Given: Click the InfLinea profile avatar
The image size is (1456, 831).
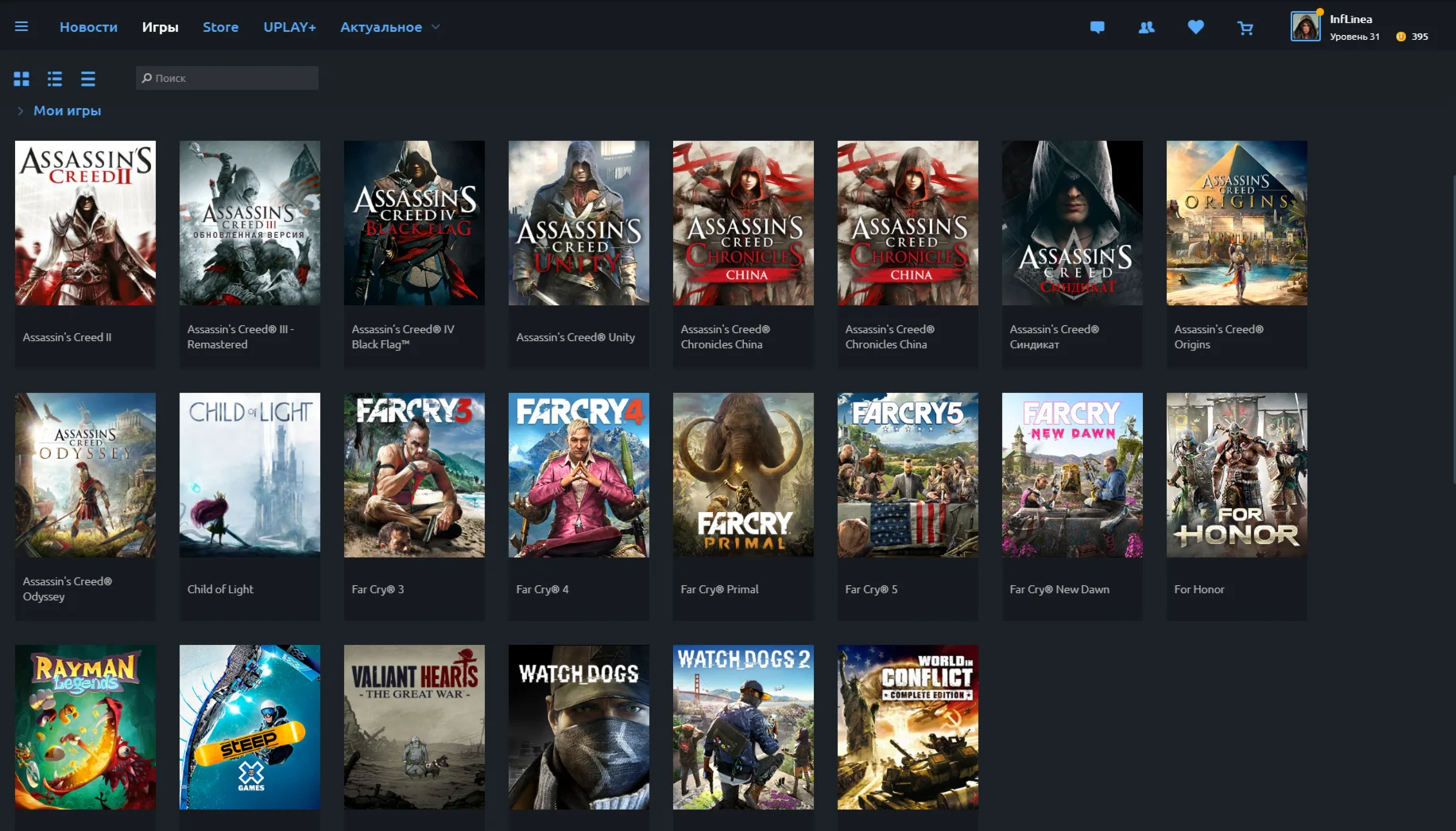Looking at the screenshot, I should (x=1304, y=25).
